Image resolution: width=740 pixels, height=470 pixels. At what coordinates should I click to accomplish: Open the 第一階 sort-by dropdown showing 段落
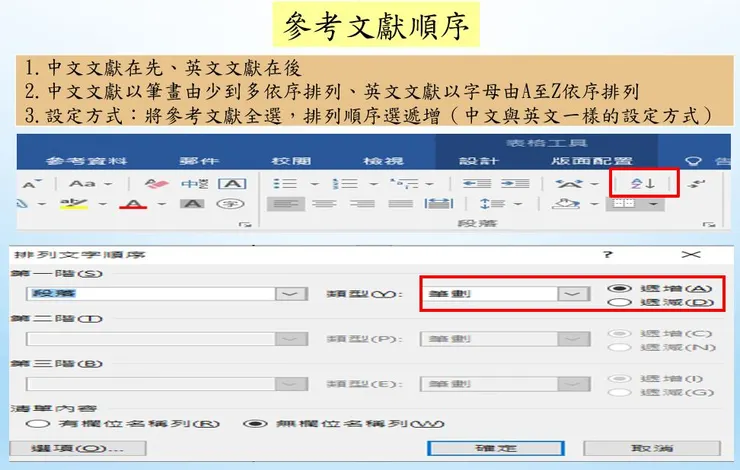click(291, 294)
